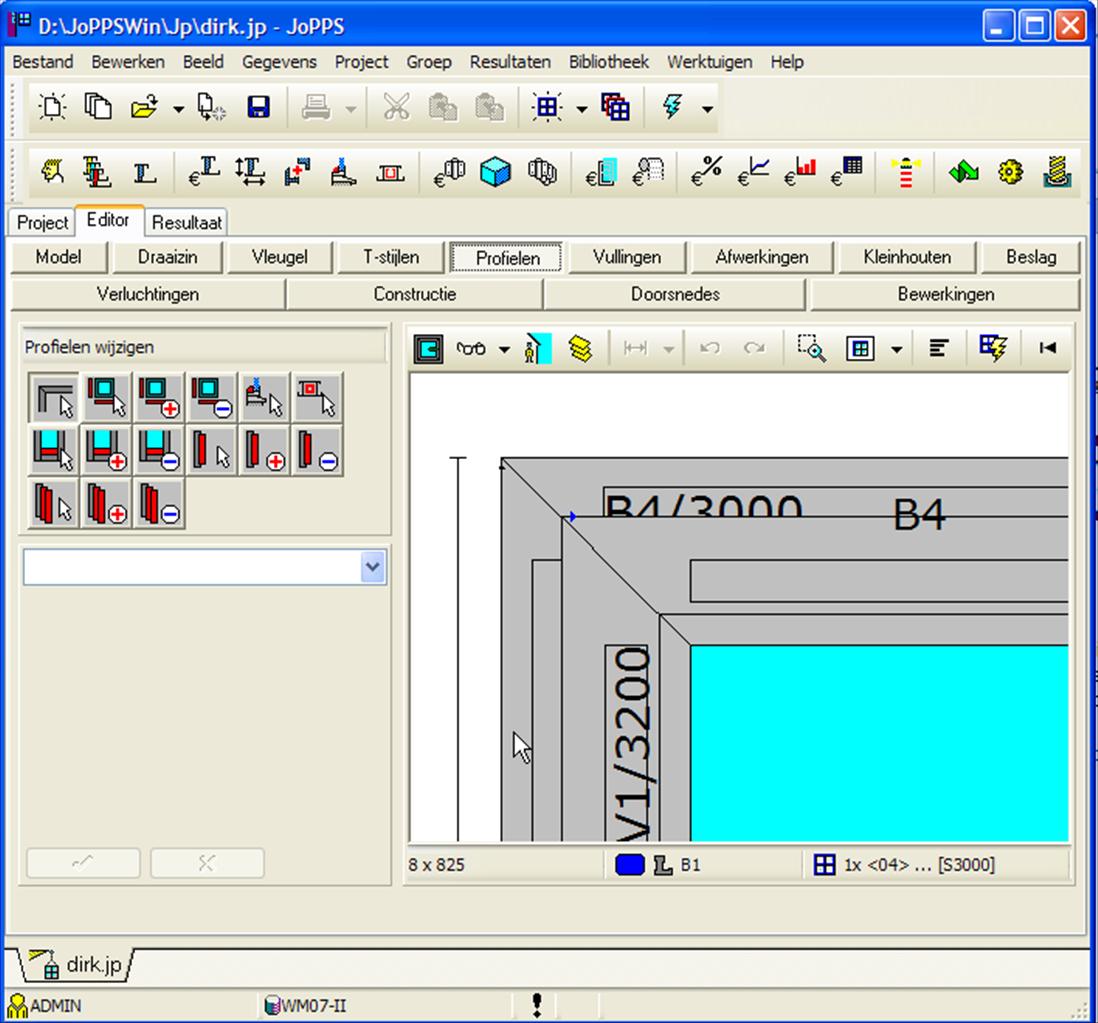Click the yellow layers stack icon
Viewport: 1098px width, 1023px height.
click(x=580, y=348)
